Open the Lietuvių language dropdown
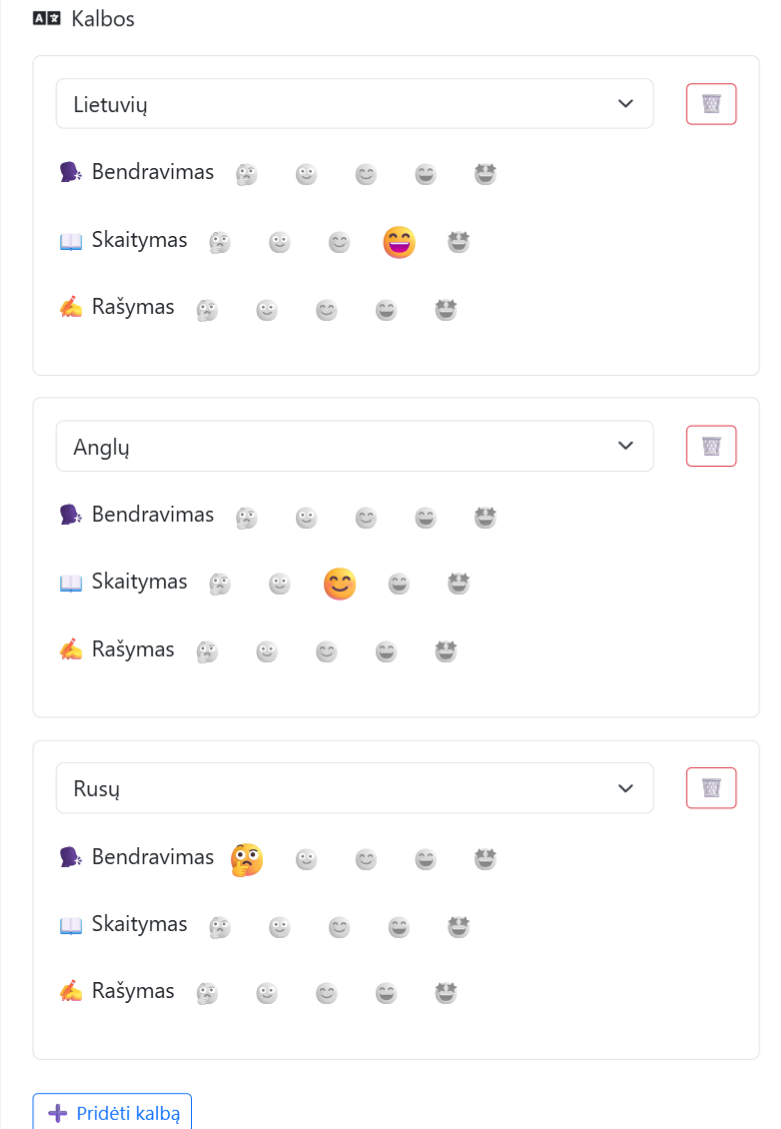Screen dimensions: 781x1129 point(355,104)
